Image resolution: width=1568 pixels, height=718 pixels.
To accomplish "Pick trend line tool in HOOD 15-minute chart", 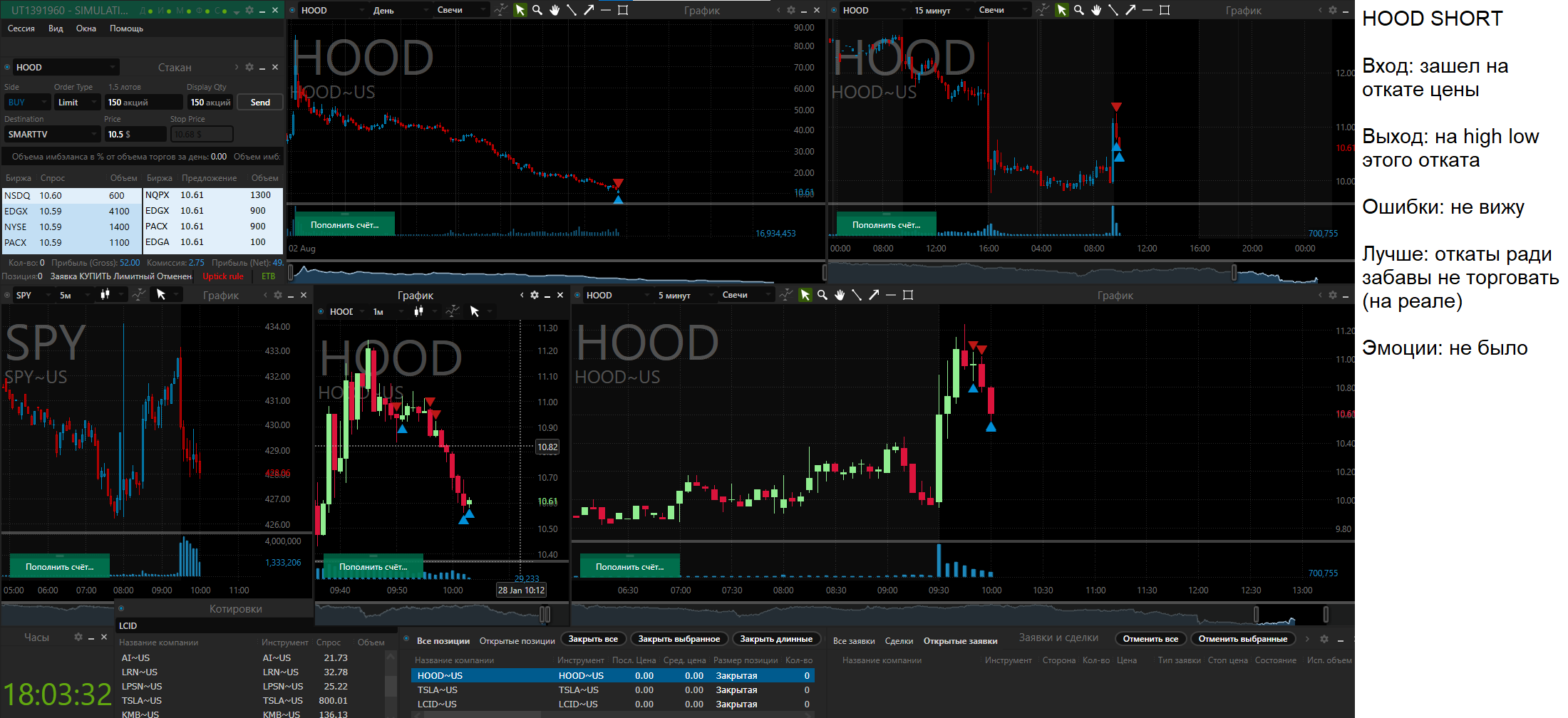I will pyautogui.click(x=1113, y=10).
